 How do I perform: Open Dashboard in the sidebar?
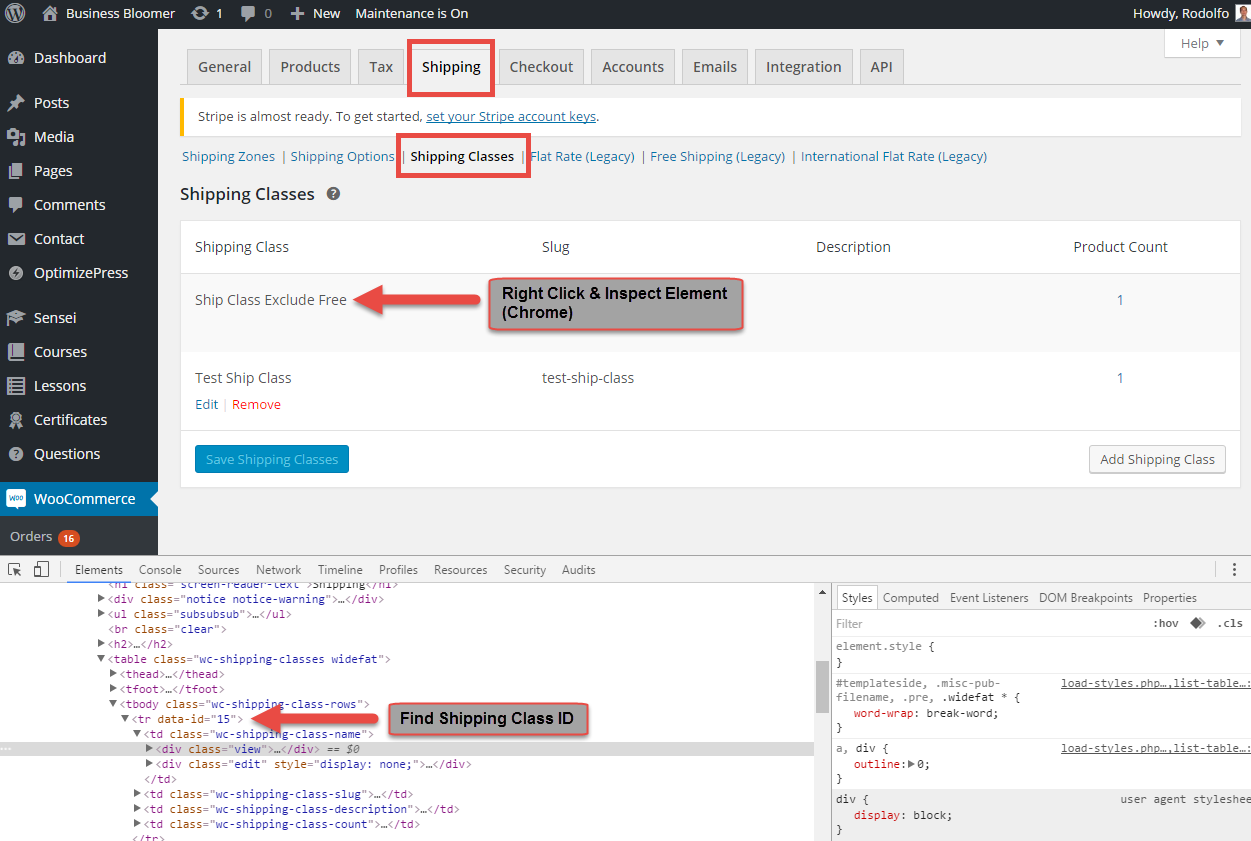pos(70,58)
